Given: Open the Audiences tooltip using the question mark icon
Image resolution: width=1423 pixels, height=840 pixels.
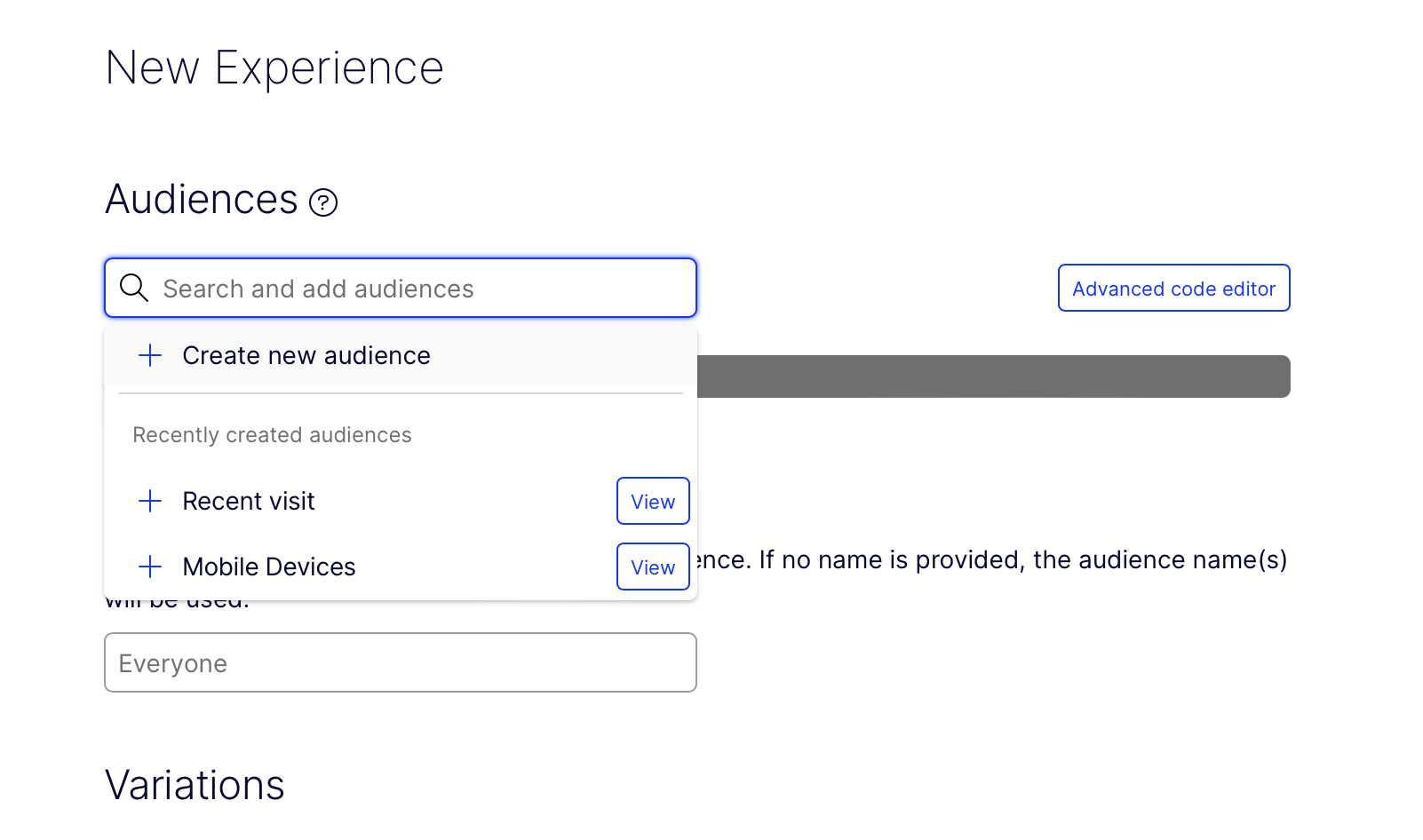Looking at the screenshot, I should pos(323,202).
